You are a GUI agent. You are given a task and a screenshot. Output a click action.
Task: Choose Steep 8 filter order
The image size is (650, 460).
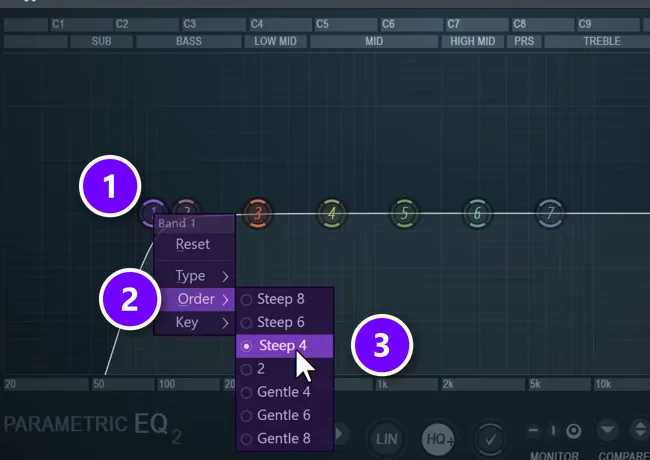(285, 299)
